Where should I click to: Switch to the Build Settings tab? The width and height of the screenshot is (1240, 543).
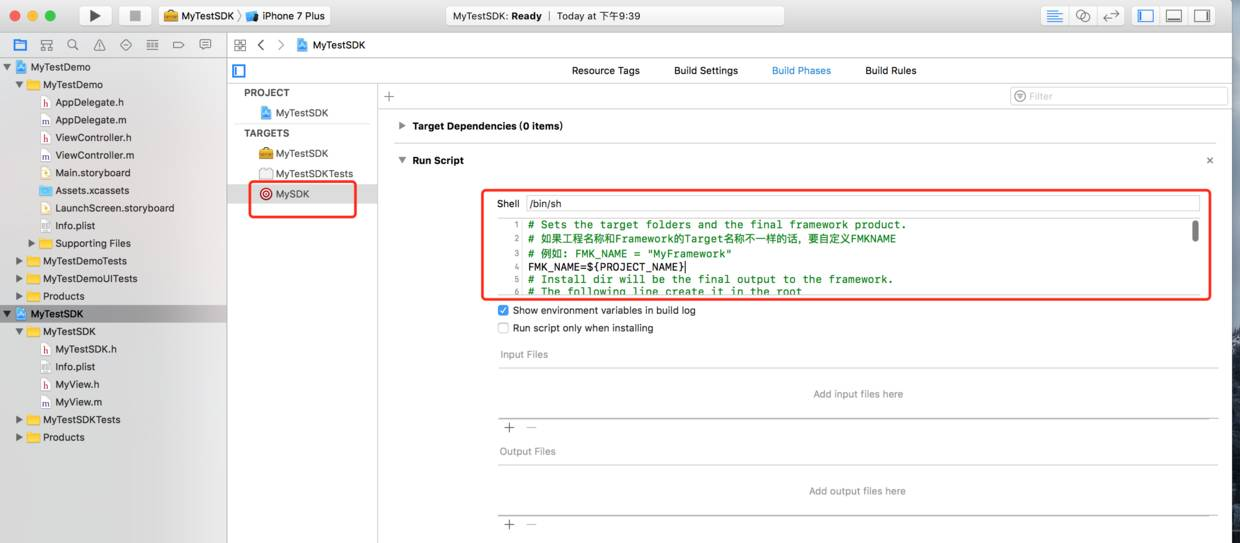tap(706, 71)
